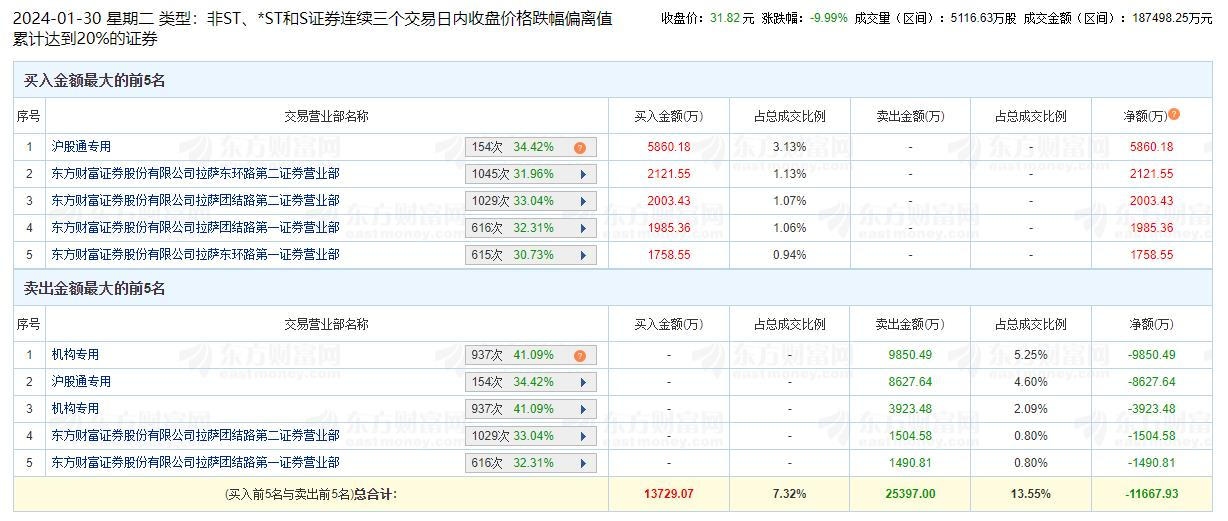Open 拉萨东环路第一证券营业部 broker name link
Image resolution: width=1228 pixels, height=521 pixels.
tap(195, 255)
